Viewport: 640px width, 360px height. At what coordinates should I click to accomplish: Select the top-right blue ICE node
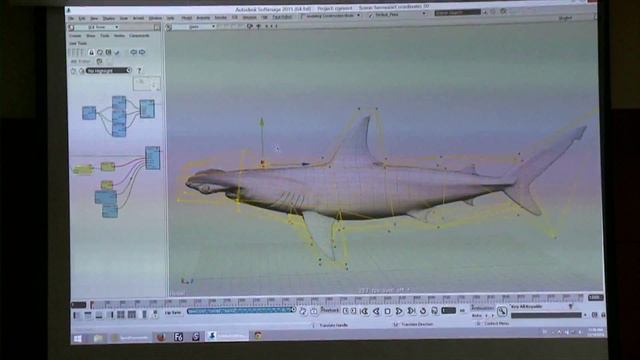[x=147, y=109]
